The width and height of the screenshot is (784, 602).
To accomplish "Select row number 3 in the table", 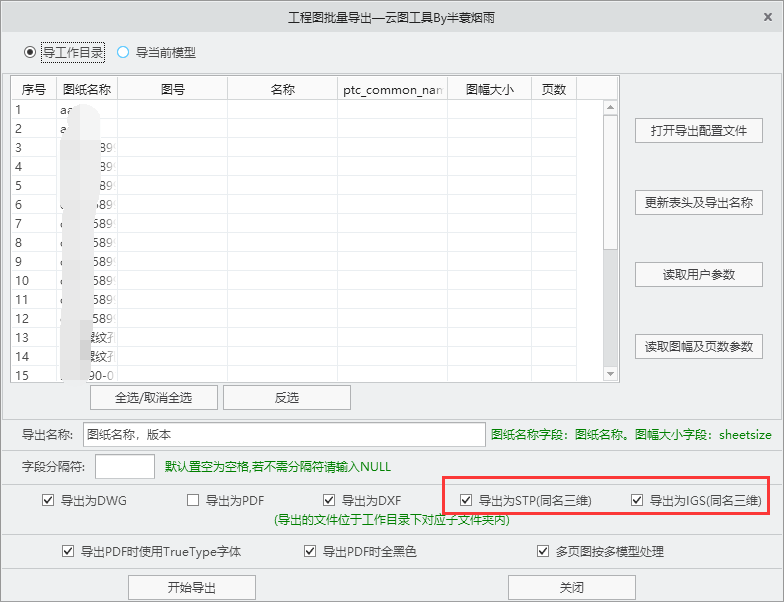I will 294,148.
